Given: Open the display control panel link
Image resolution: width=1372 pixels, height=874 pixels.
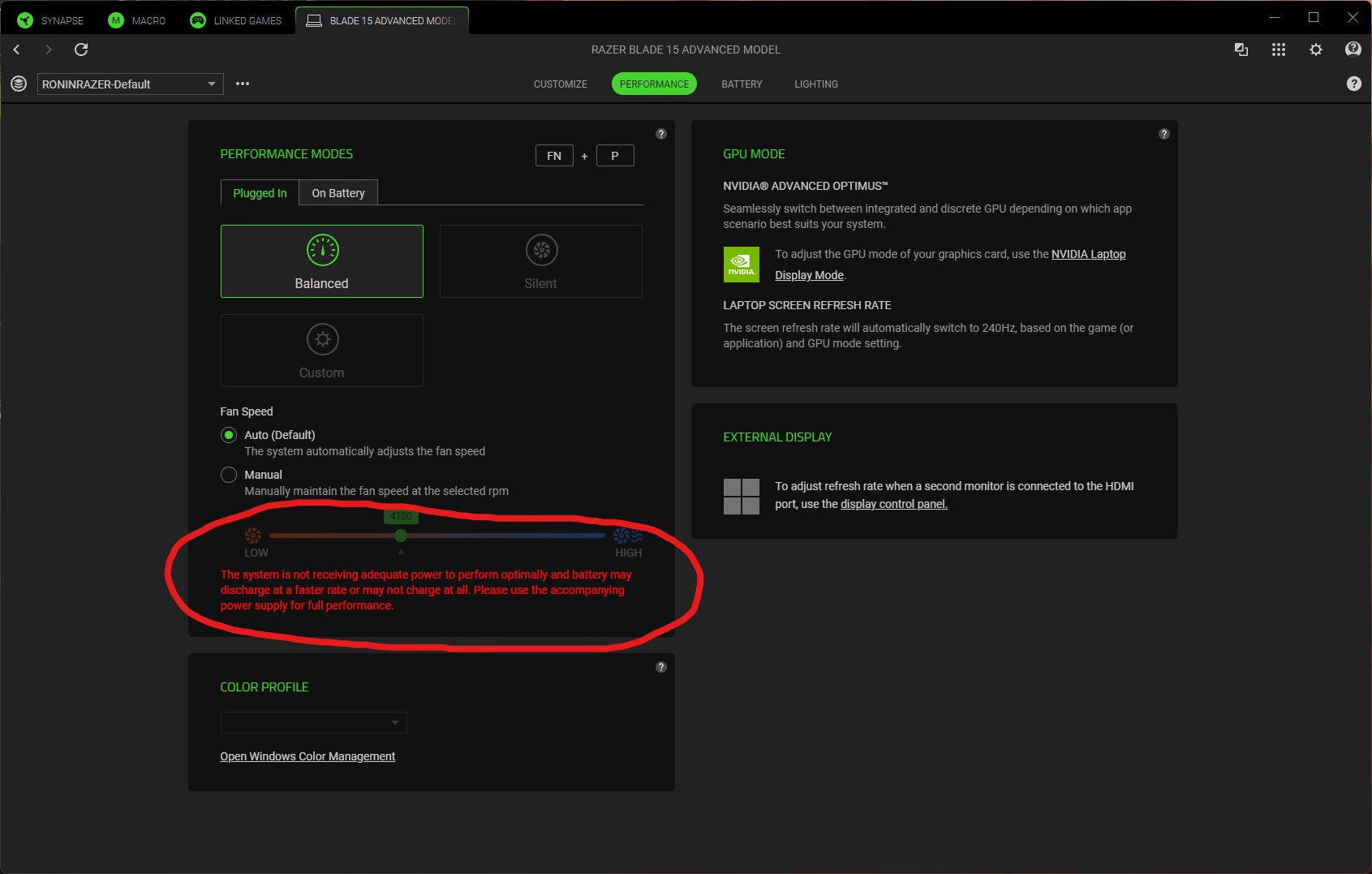Looking at the screenshot, I should [894, 504].
